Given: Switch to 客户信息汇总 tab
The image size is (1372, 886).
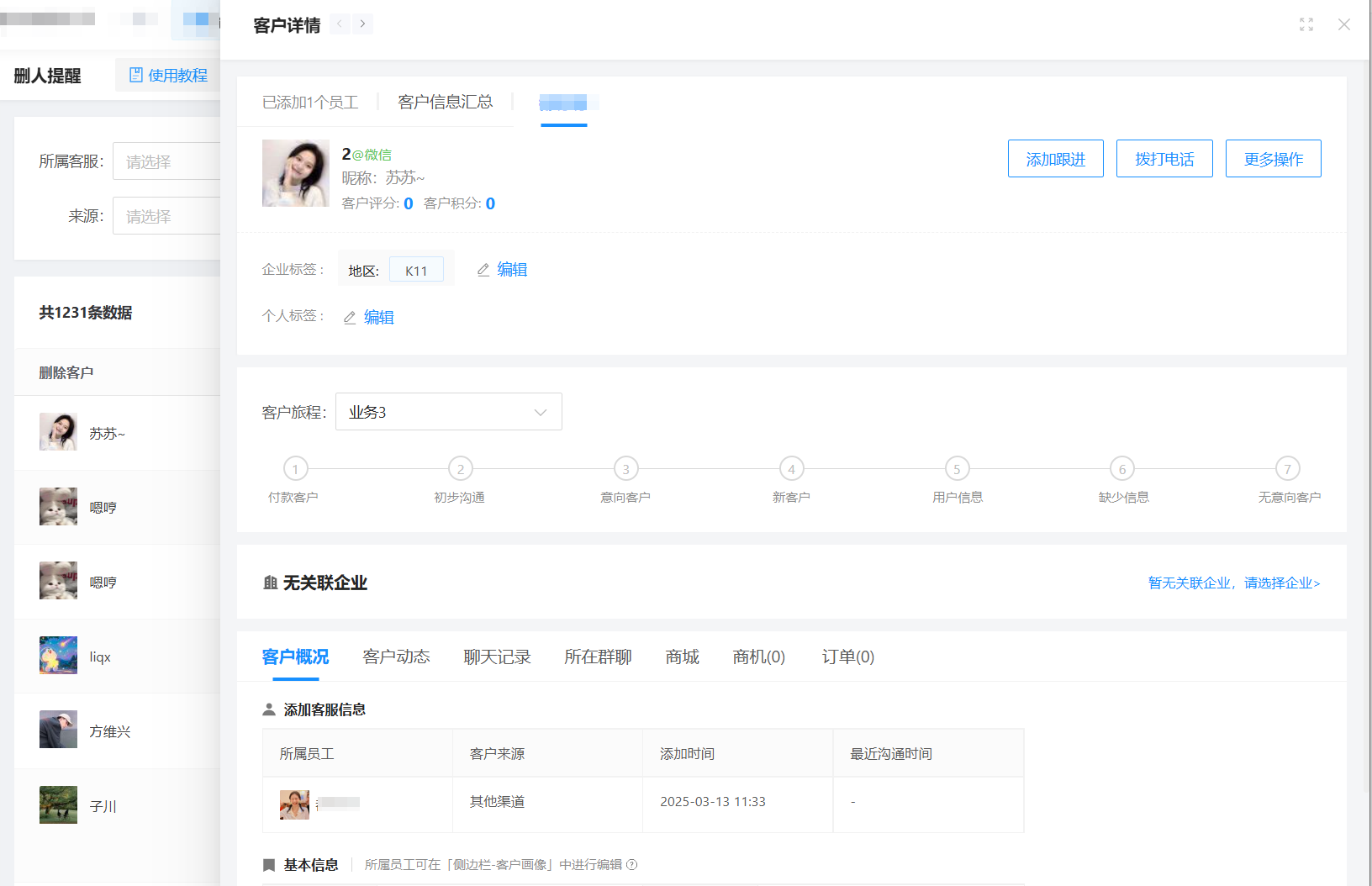Looking at the screenshot, I should 446,103.
